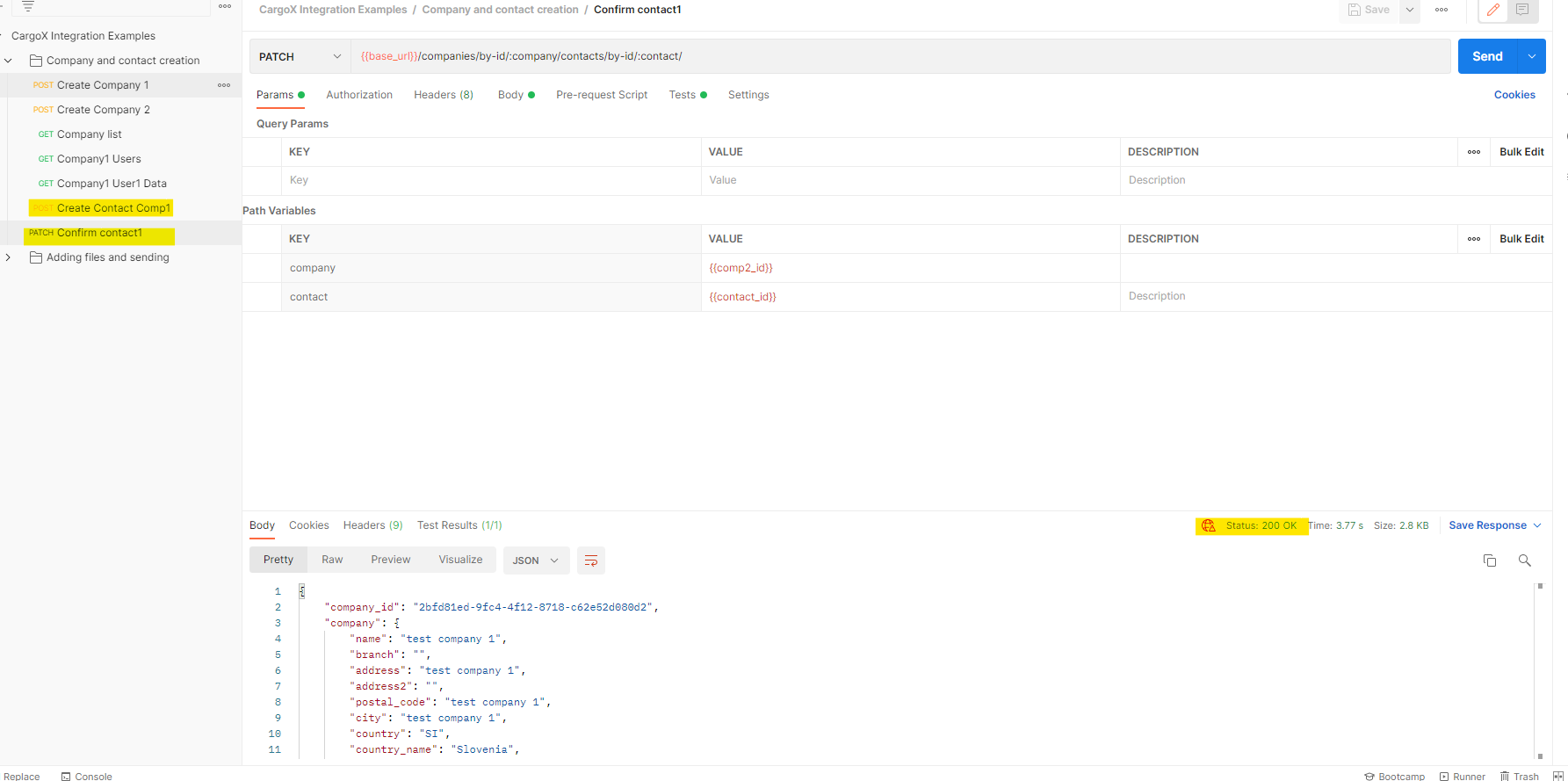Send the PATCH request
Image resolution: width=1568 pixels, height=781 pixels.
pos(1488,56)
